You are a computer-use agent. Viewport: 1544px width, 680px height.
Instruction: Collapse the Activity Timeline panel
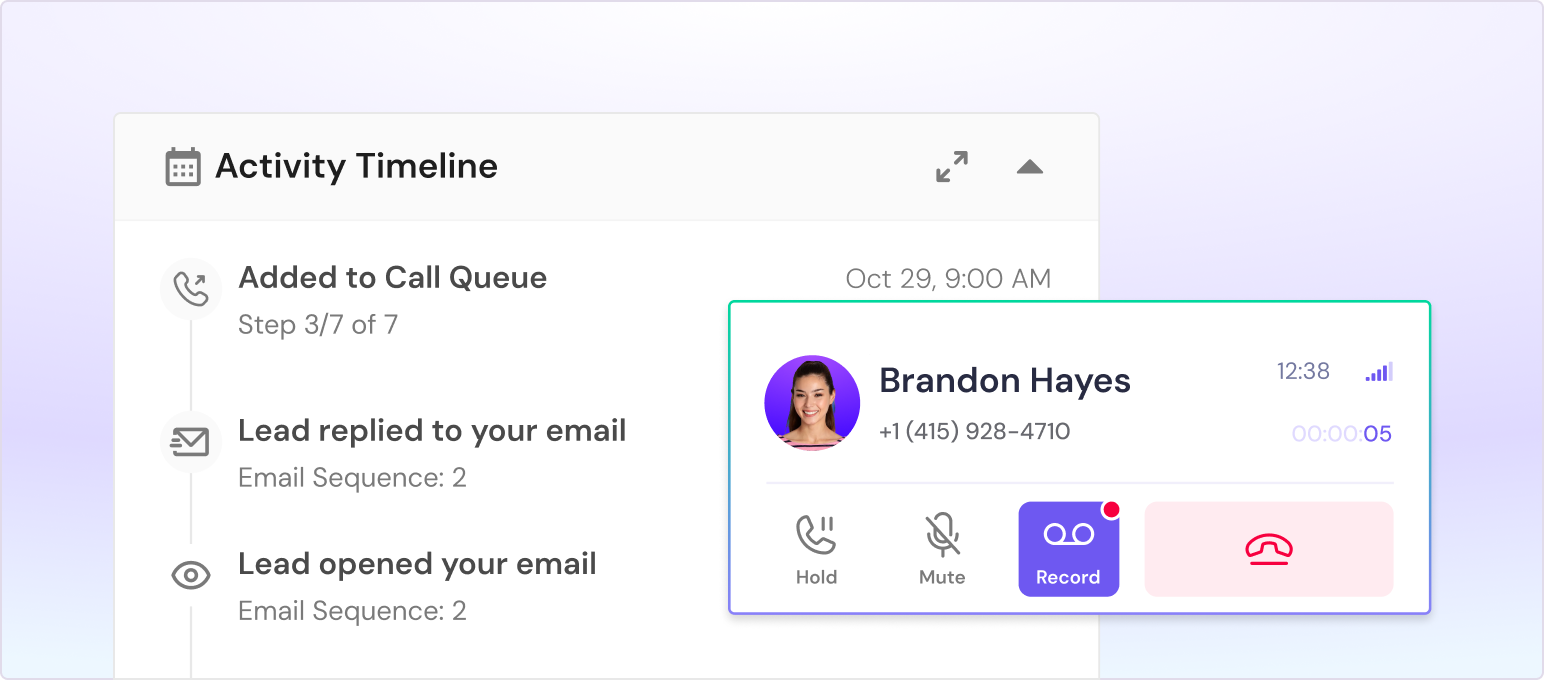tap(1030, 167)
